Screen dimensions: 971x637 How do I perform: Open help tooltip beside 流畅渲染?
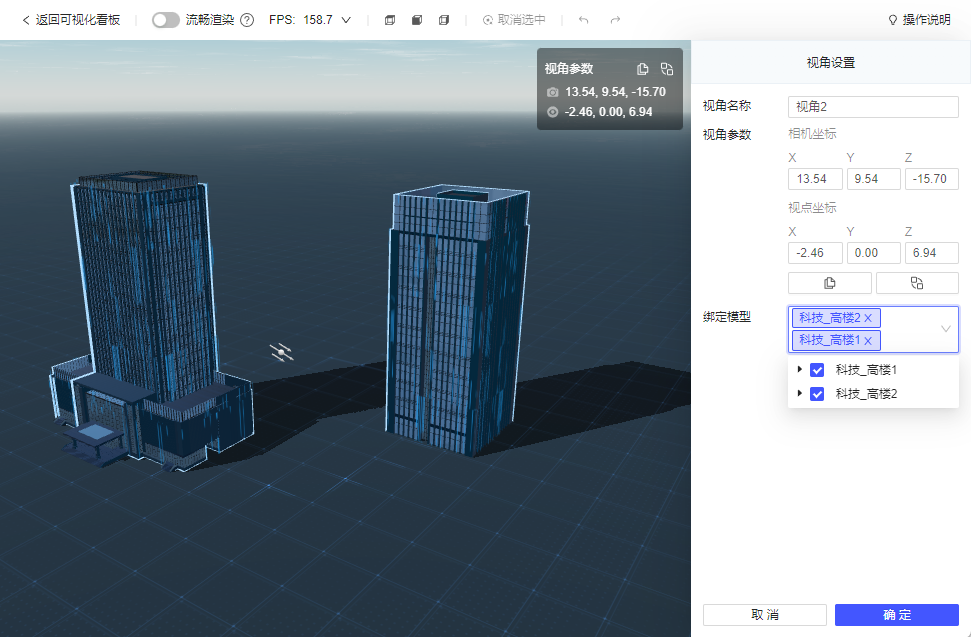point(247,20)
